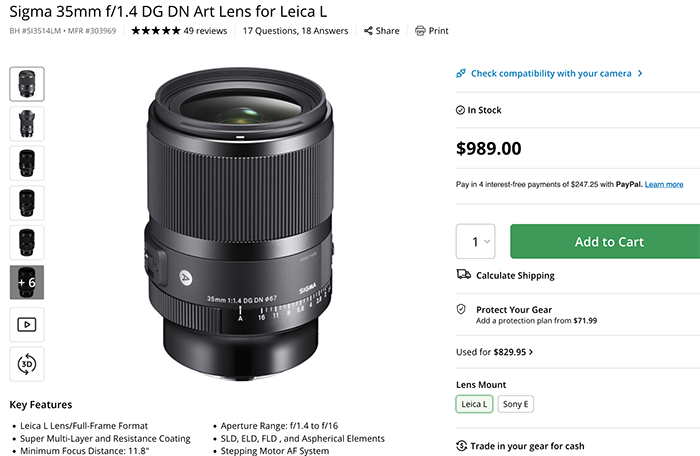Click the Print icon

tap(419, 31)
